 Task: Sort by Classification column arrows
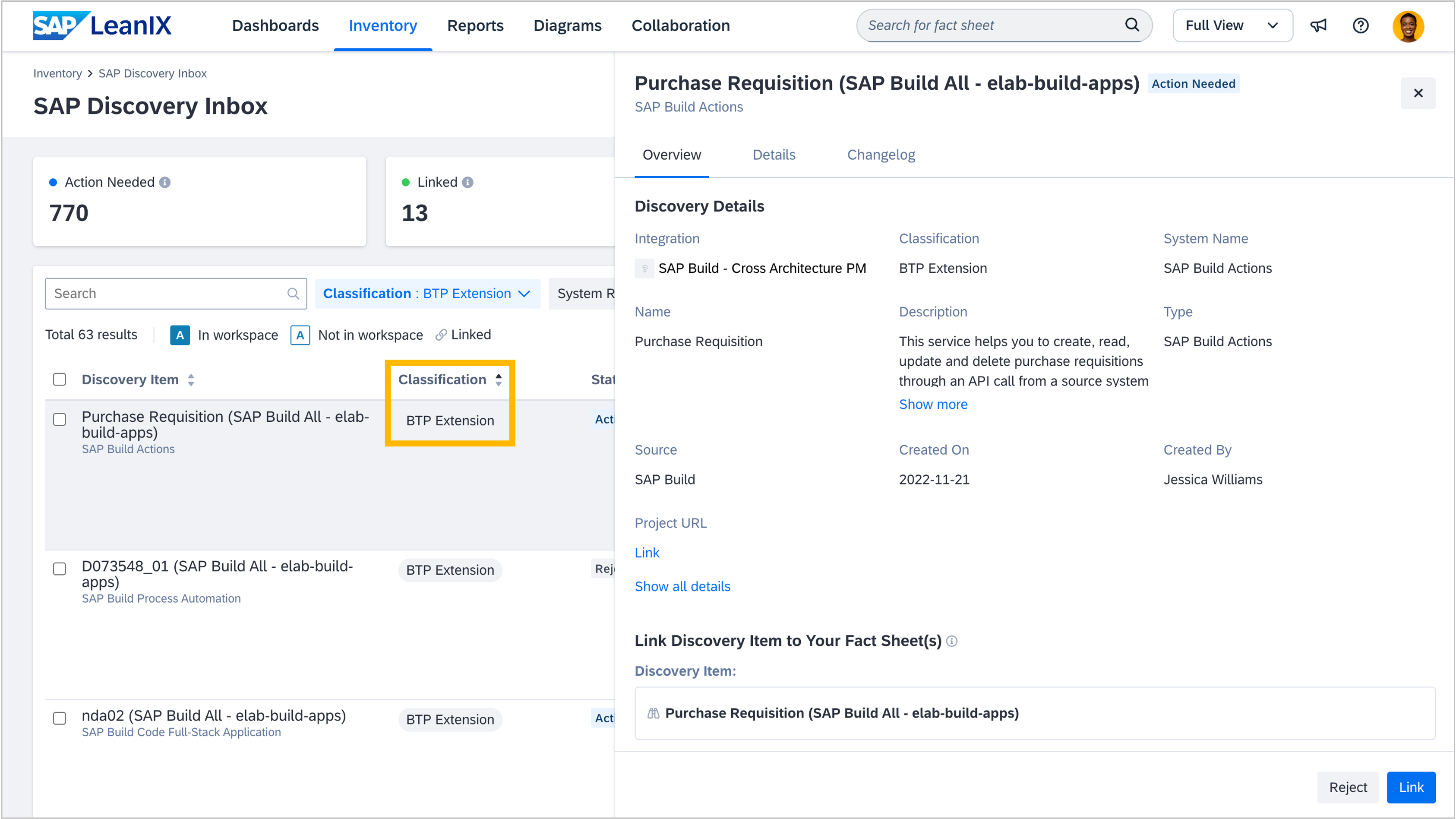tap(499, 380)
